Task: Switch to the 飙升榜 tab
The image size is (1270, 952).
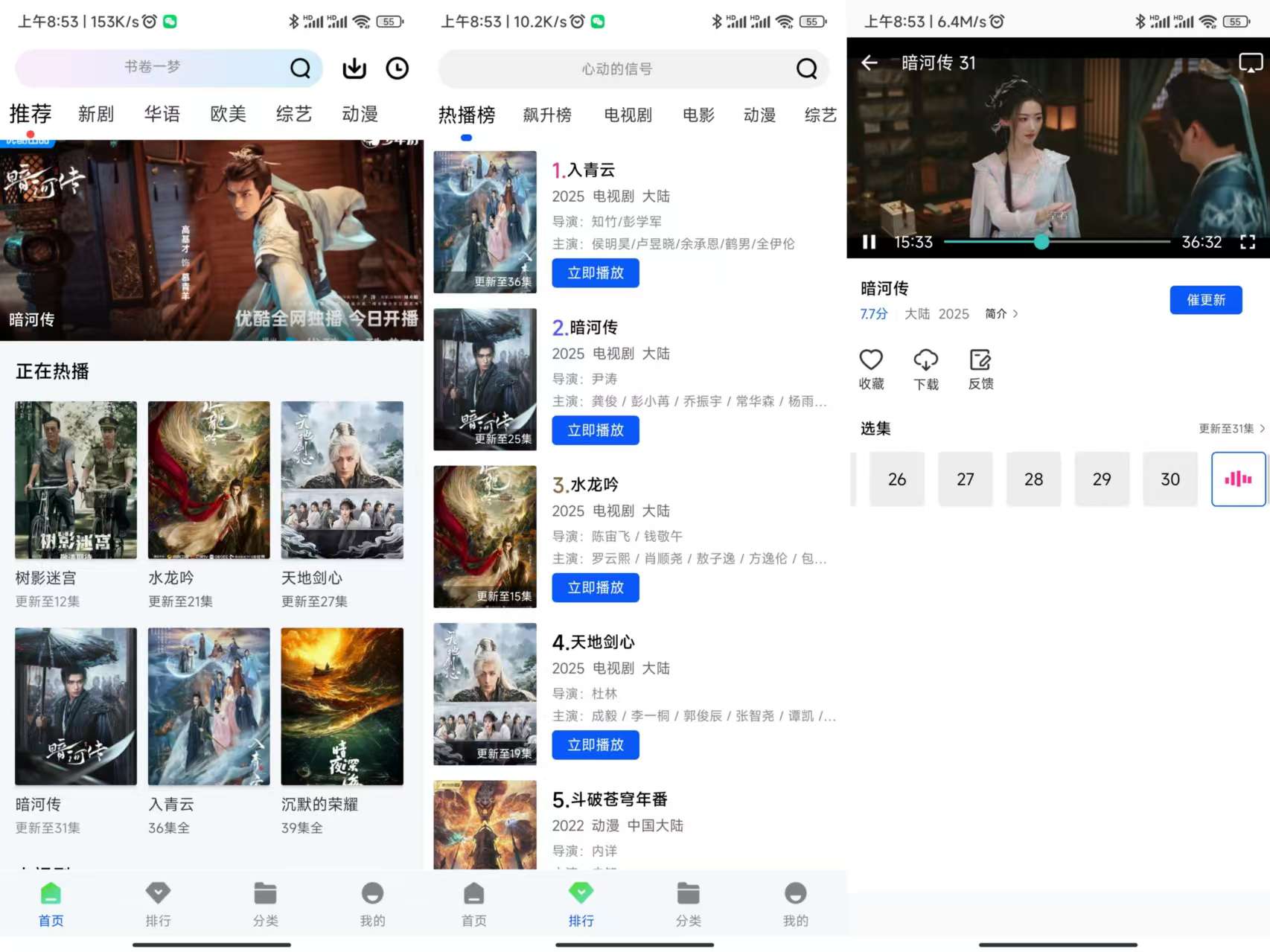Action: click(x=547, y=115)
